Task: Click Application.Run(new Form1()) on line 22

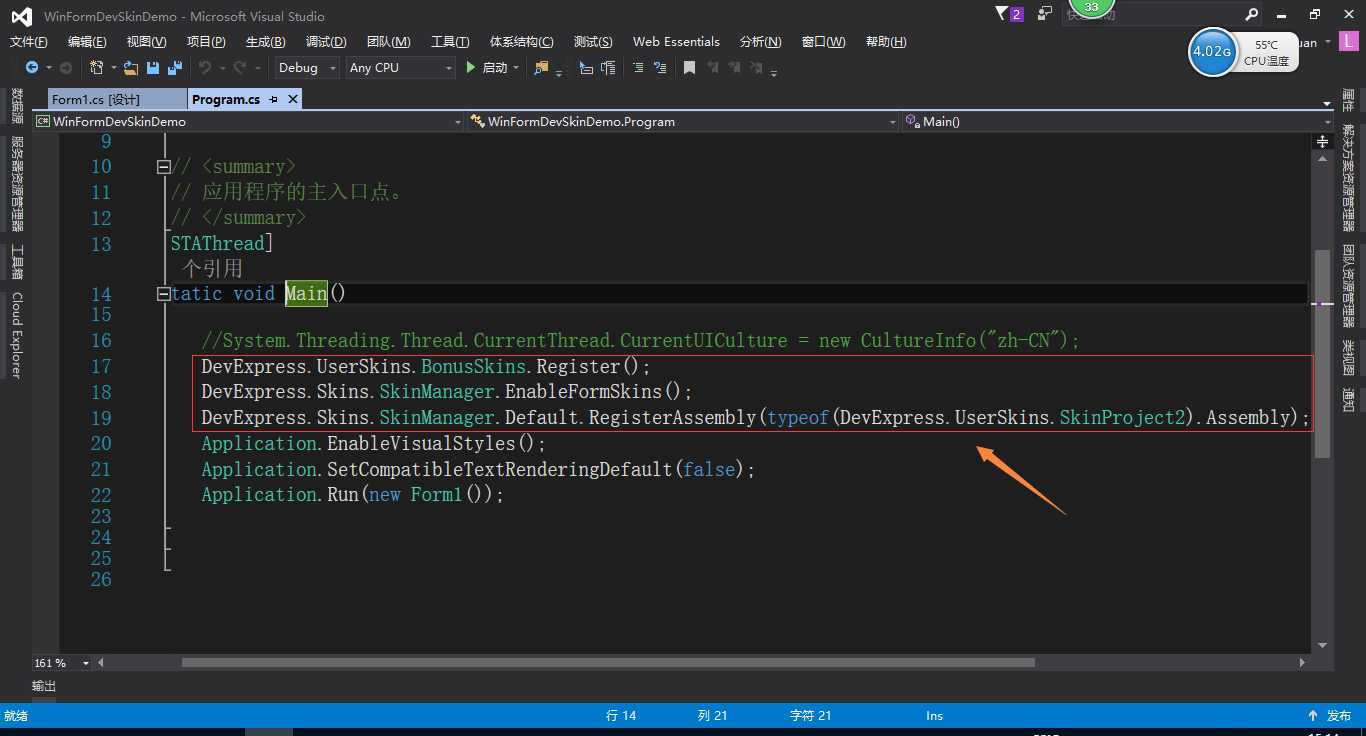Action: point(353,495)
